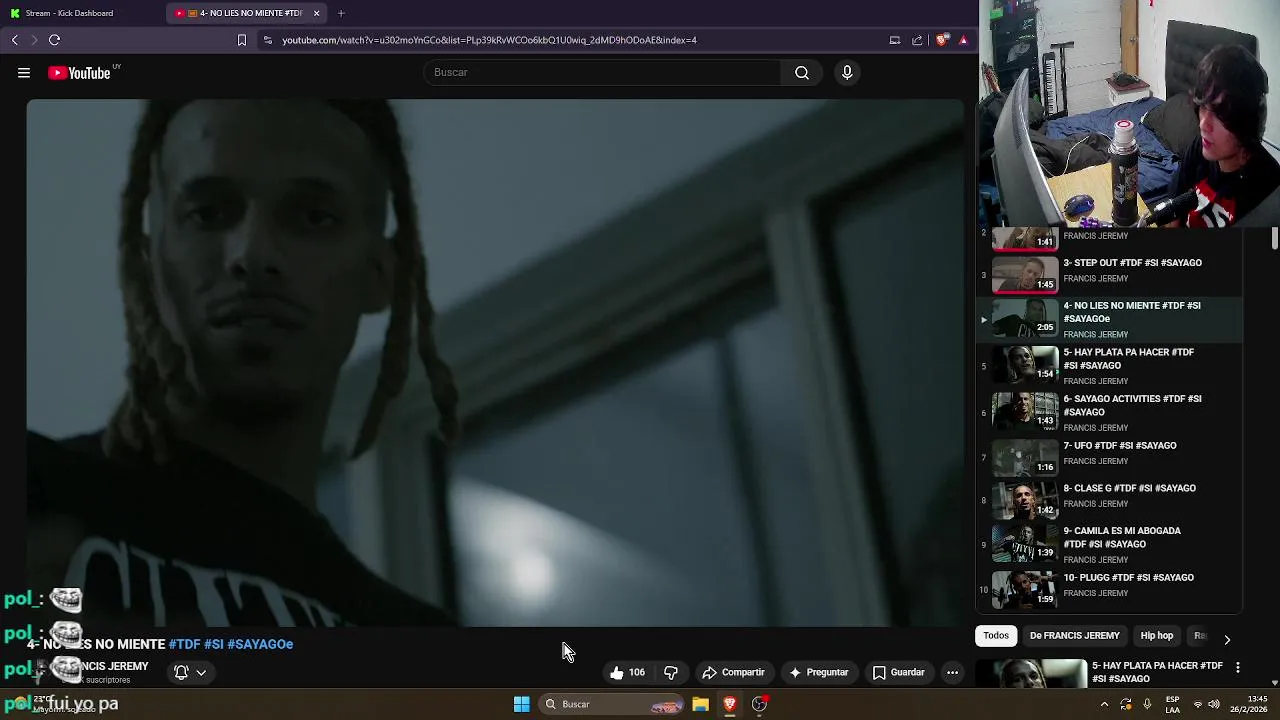The height and width of the screenshot is (720, 1280).
Task: Close the YouTube NO LIES tab
Action: tap(317, 13)
